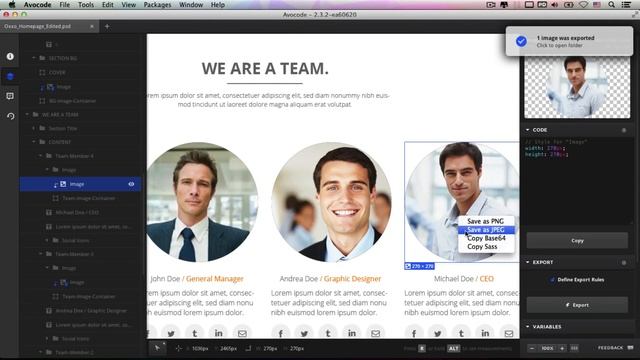
Task: Tick the Define Export Rules checkbox
Action: (552, 280)
